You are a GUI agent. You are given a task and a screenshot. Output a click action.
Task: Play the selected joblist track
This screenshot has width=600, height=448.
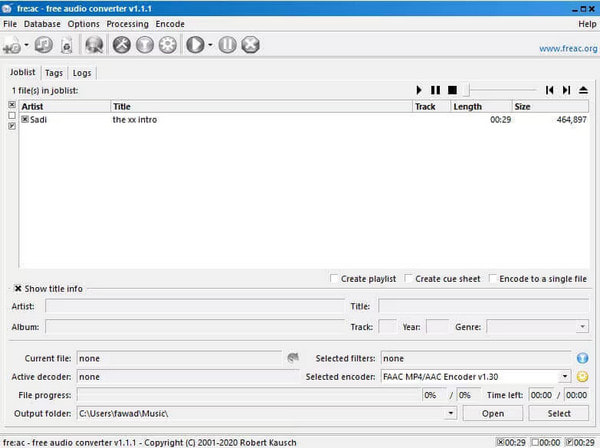(x=419, y=90)
